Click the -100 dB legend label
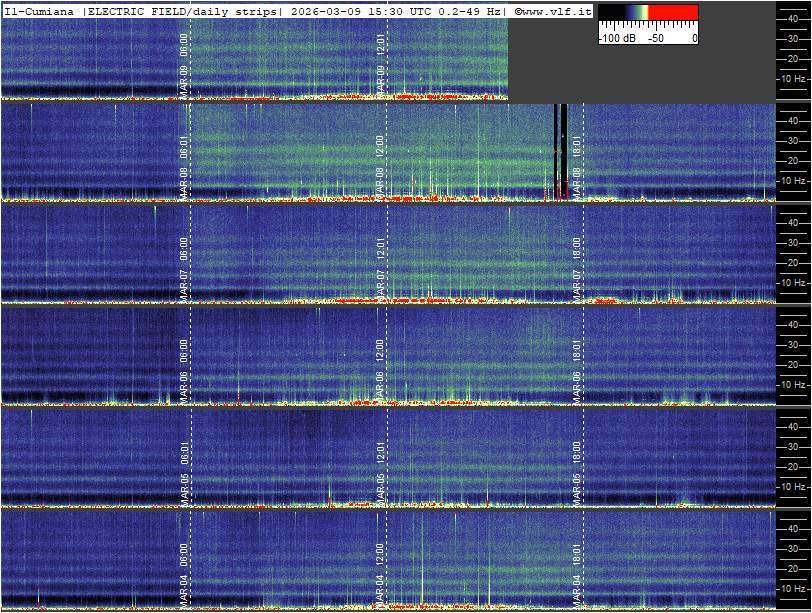The width and height of the screenshot is (812, 613). click(x=619, y=38)
